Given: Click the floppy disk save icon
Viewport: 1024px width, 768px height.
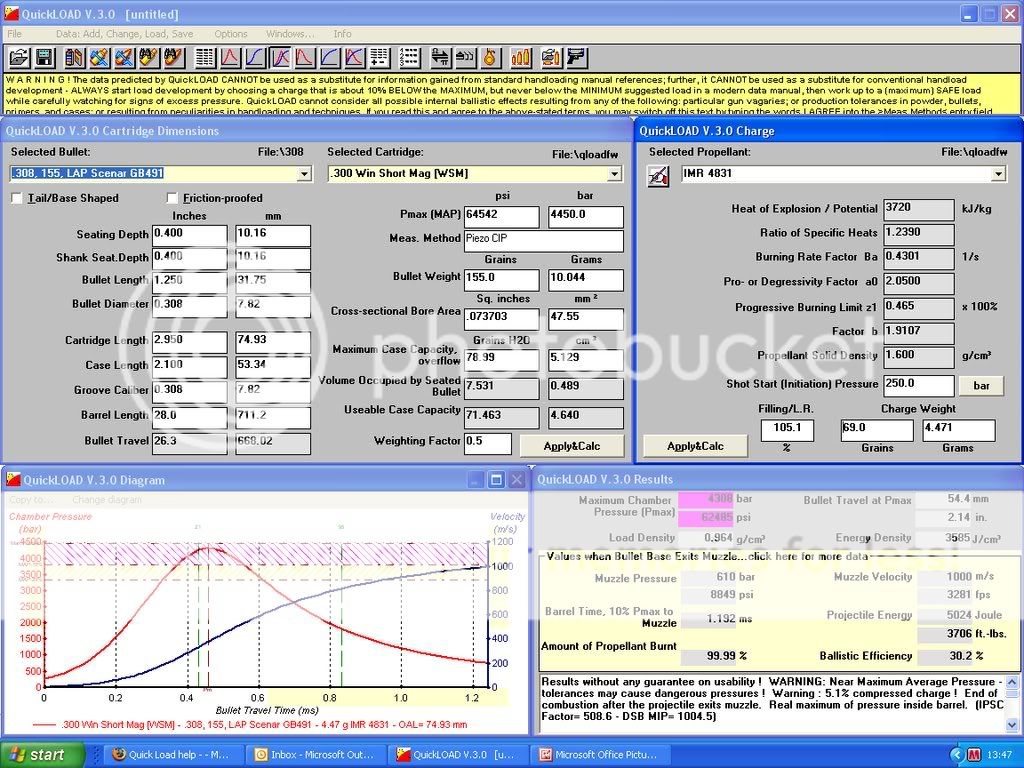Looking at the screenshot, I should (x=44, y=57).
